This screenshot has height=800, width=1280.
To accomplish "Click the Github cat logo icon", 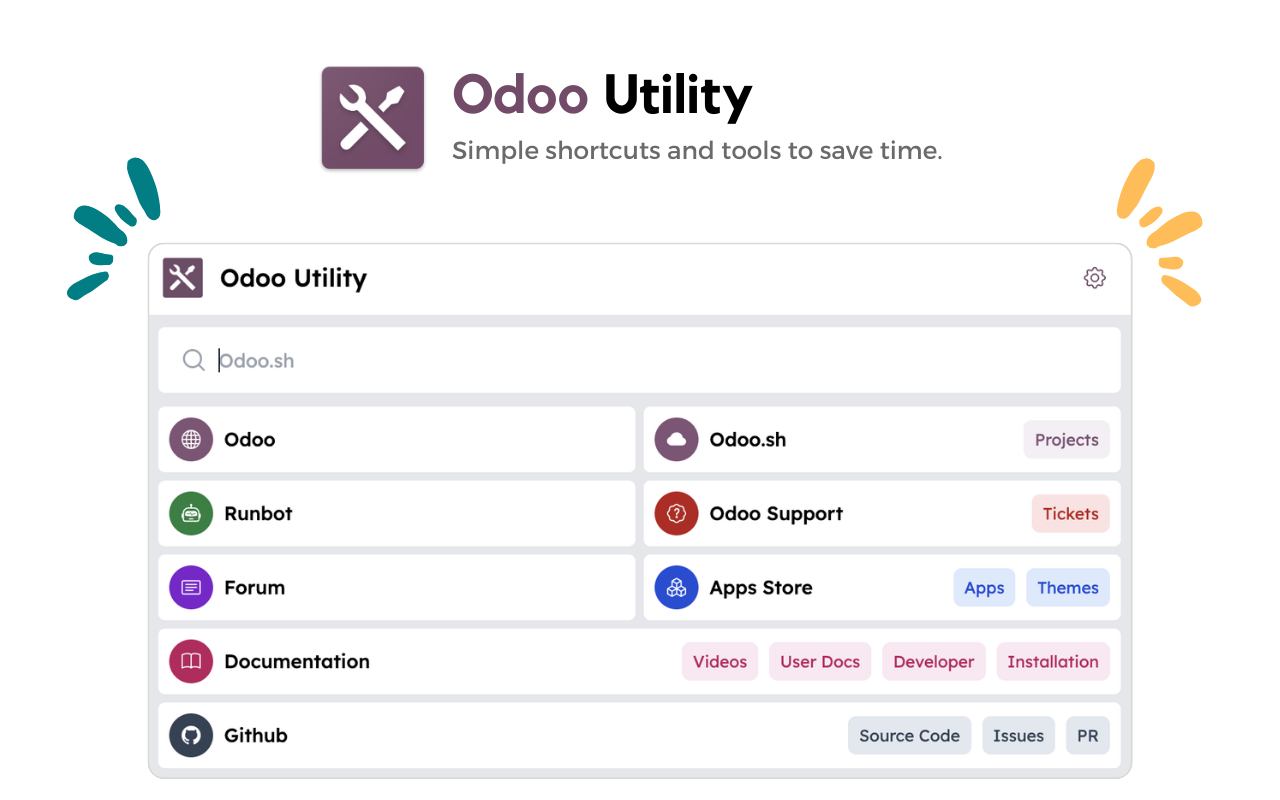I will click(x=191, y=735).
